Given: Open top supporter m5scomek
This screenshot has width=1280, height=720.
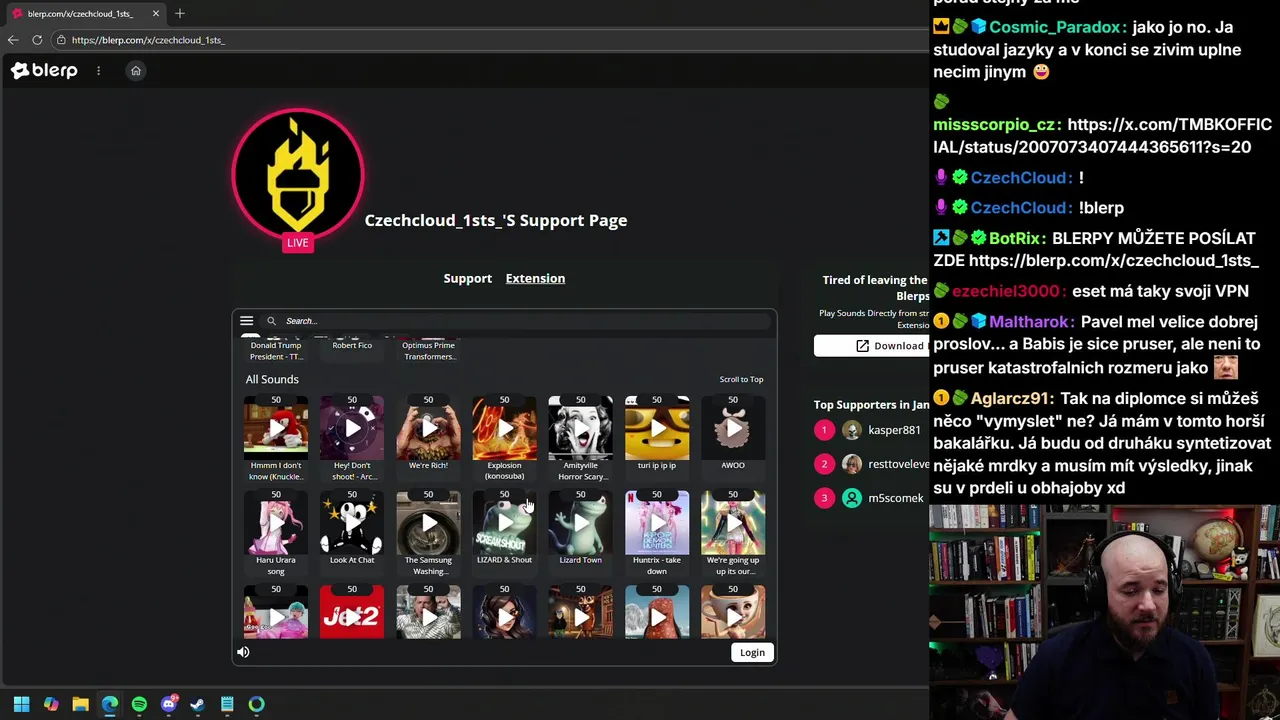Looking at the screenshot, I should 895,498.
